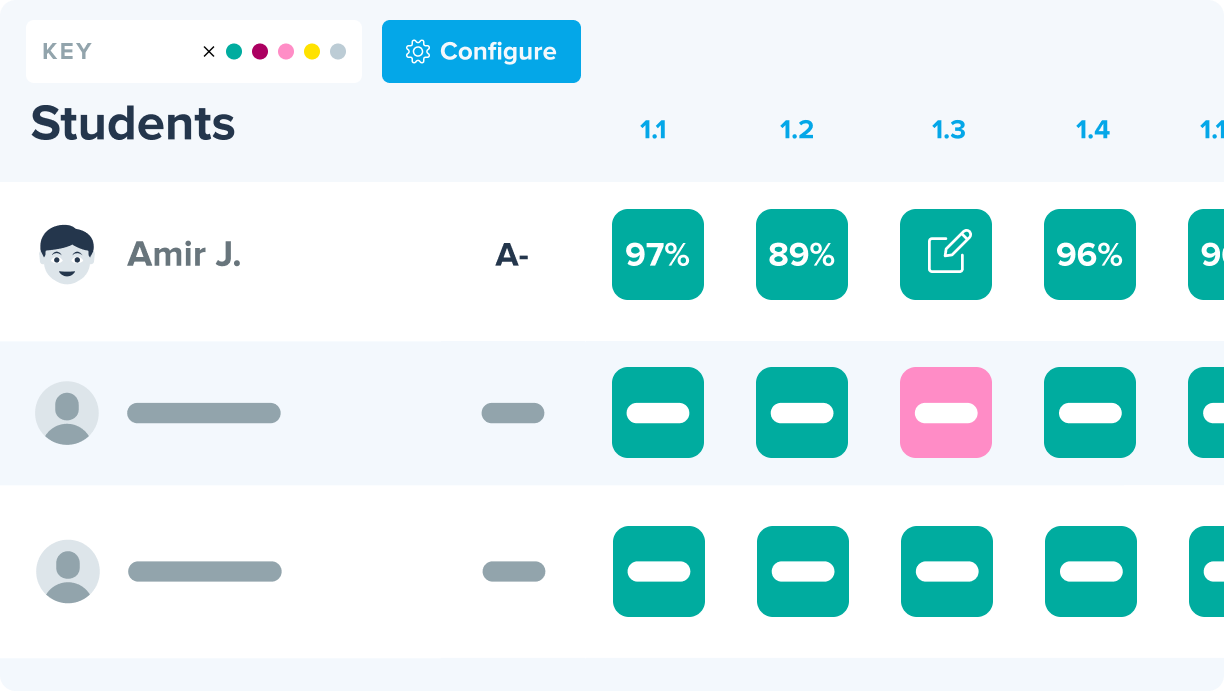Click Amir's A- overall grade
Screen dimensions: 1224x691
[512, 256]
